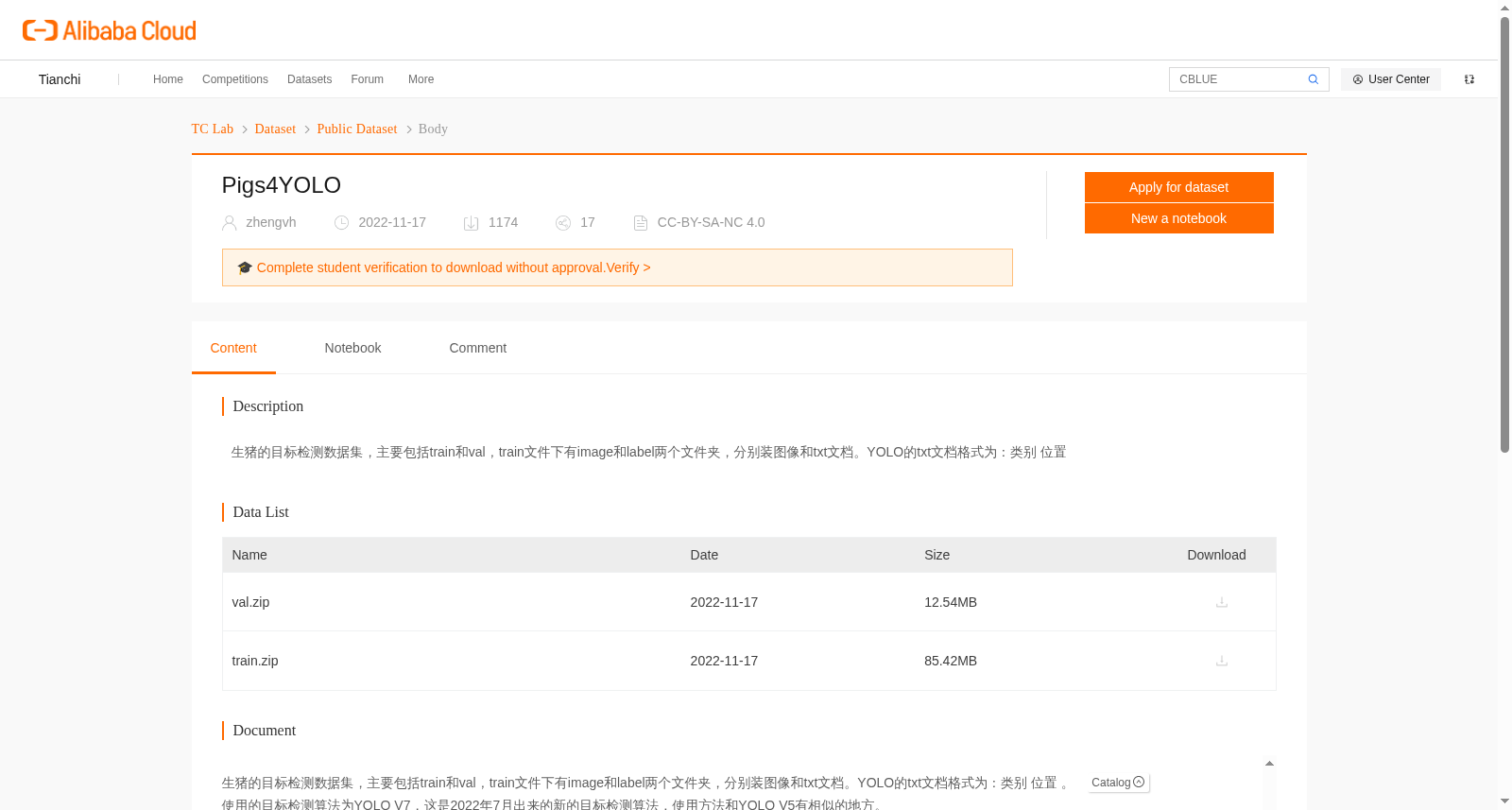Click the Name column header
Screen dimensions: 1512x810
tap(249, 555)
